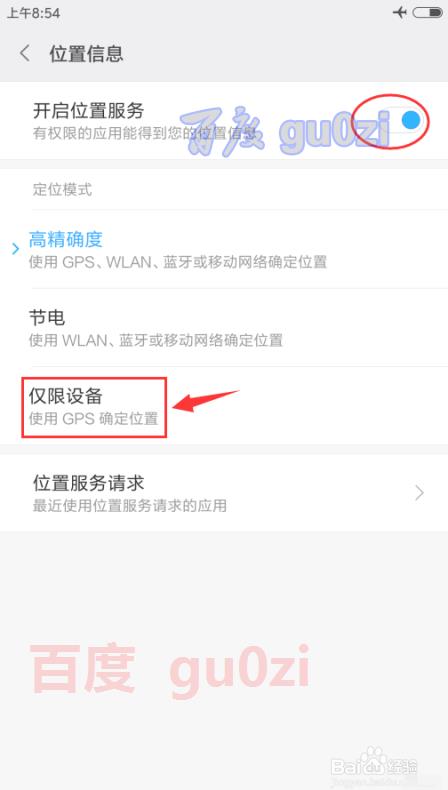The height and width of the screenshot is (790, 448).
Task: Tap 最近使用位置服务请求的应用 subtitle
Action: coord(130,505)
